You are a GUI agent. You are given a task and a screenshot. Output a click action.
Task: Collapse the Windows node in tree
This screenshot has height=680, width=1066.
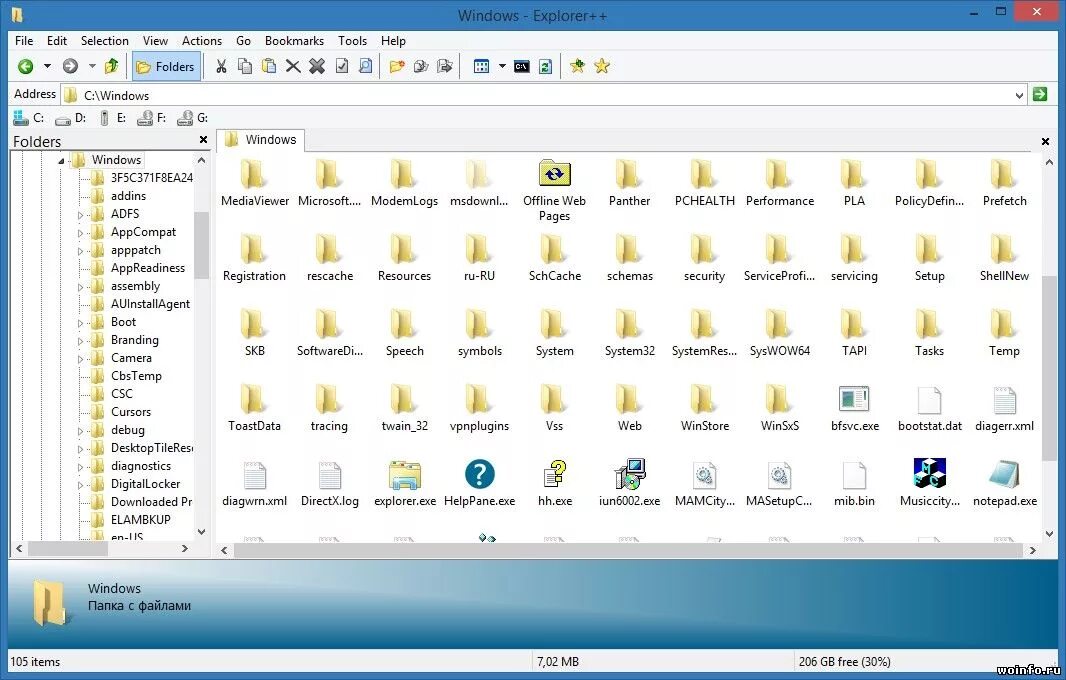pos(61,161)
